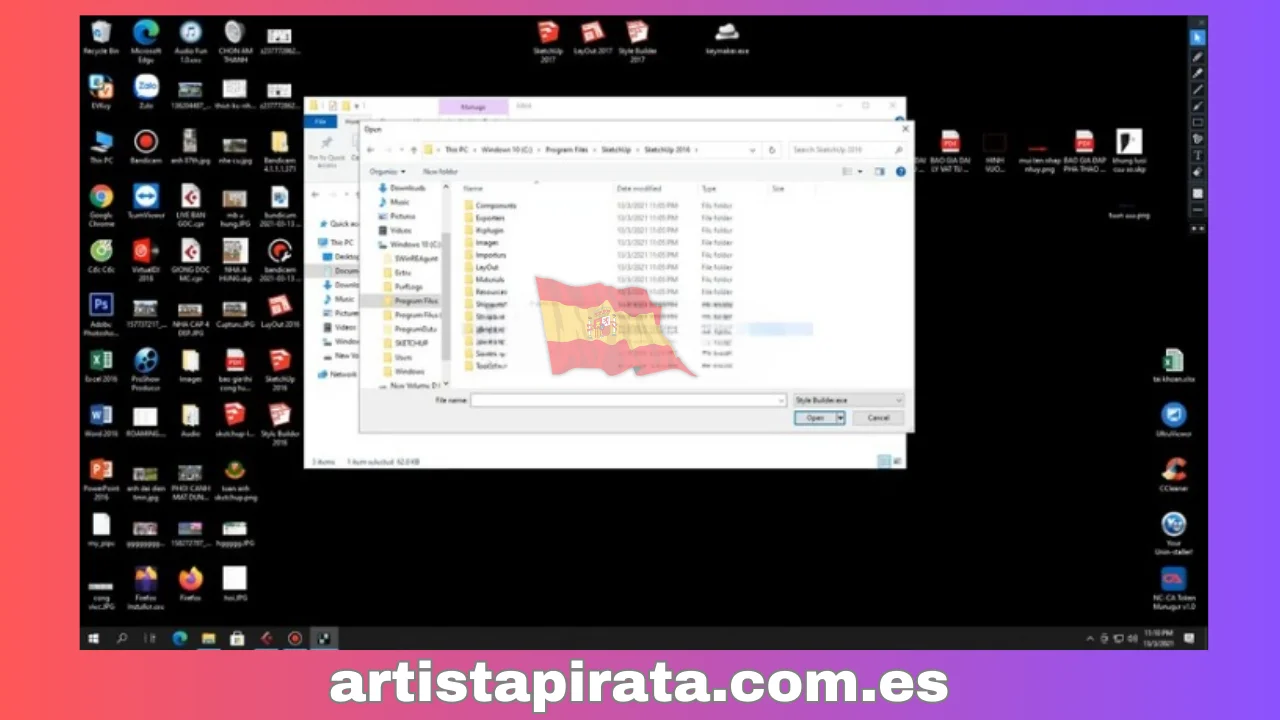The image size is (1280, 720).
Task: Open the Firefox desktop shortcut
Action: pyautogui.click(x=190, y=584)
